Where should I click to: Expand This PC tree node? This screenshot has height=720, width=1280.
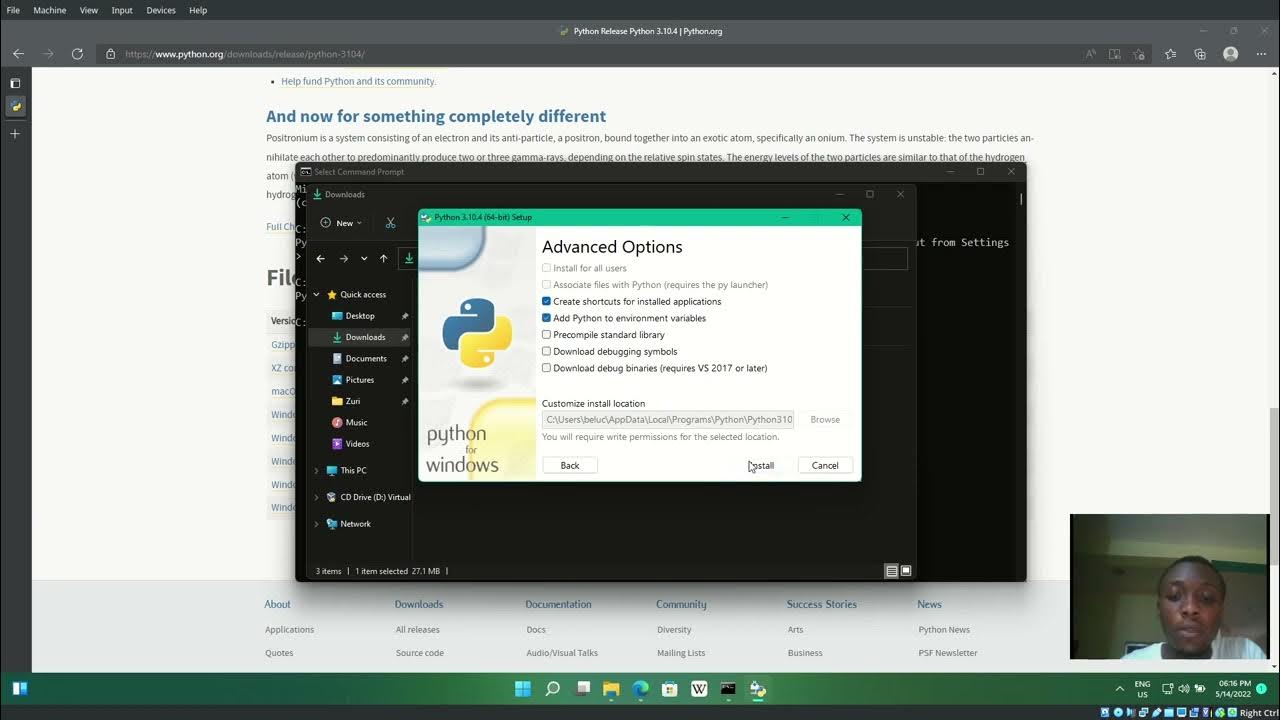pyautogui.click(x=317, y=470)
